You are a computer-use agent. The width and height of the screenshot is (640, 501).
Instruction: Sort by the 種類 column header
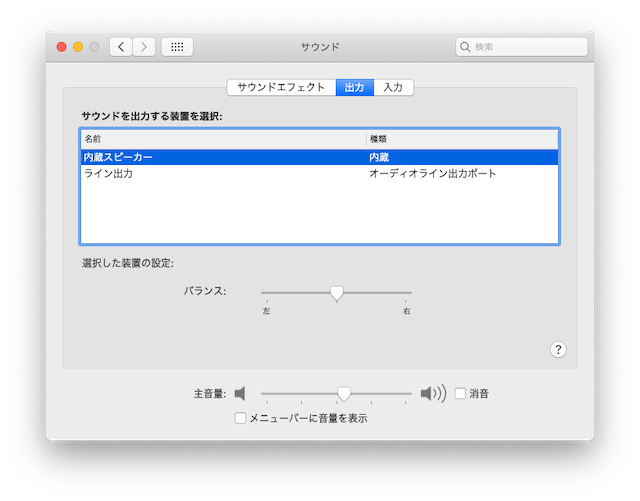462,139
